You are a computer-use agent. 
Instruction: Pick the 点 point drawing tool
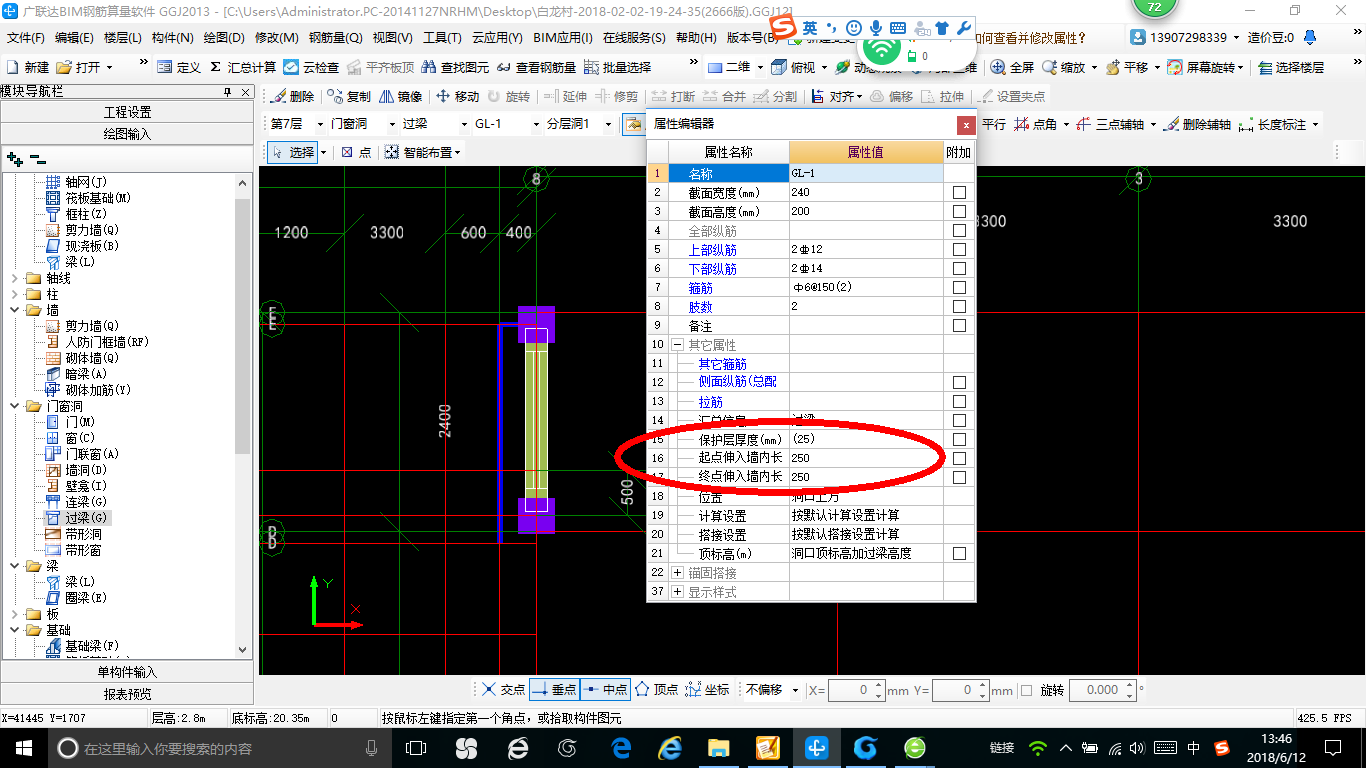click(x=356, y=152)
